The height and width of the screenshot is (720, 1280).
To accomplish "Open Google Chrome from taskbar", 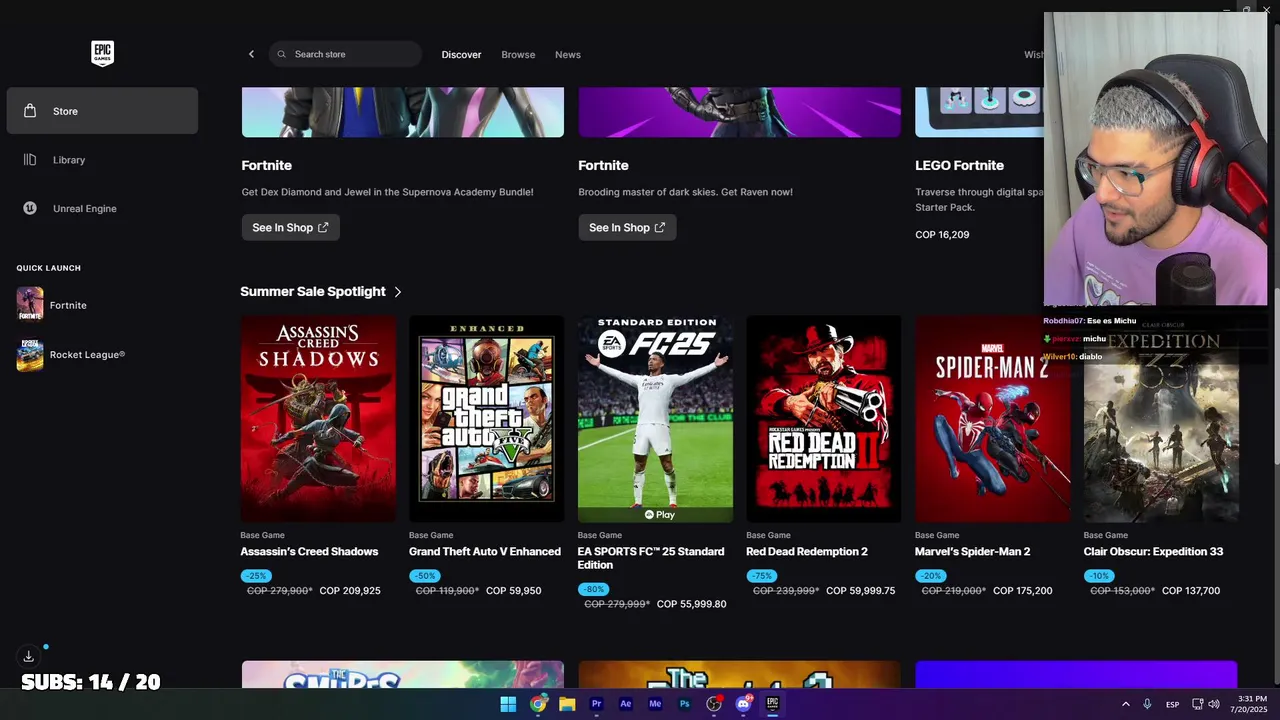I will coord(538,704).
